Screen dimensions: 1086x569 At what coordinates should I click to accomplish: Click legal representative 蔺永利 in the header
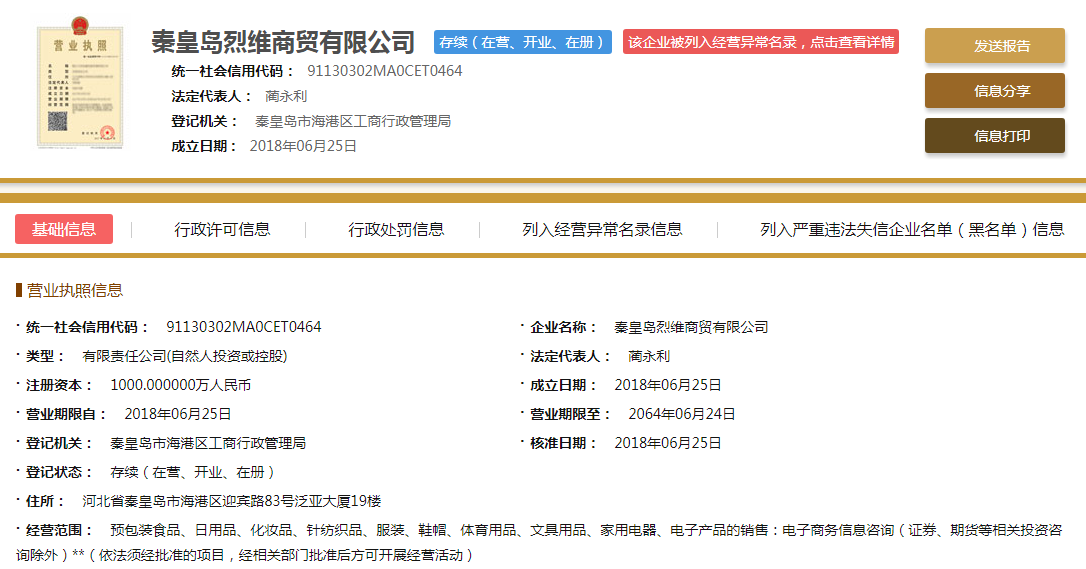coord(286,96)
